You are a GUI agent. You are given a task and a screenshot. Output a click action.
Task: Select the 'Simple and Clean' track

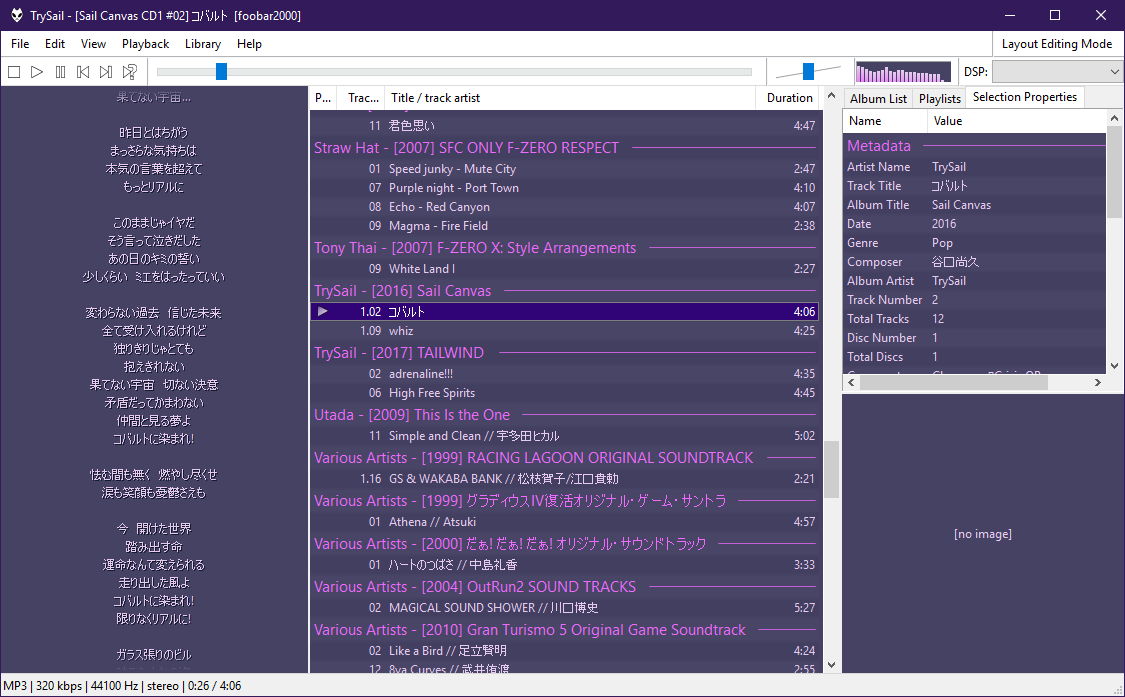[565, 436]
